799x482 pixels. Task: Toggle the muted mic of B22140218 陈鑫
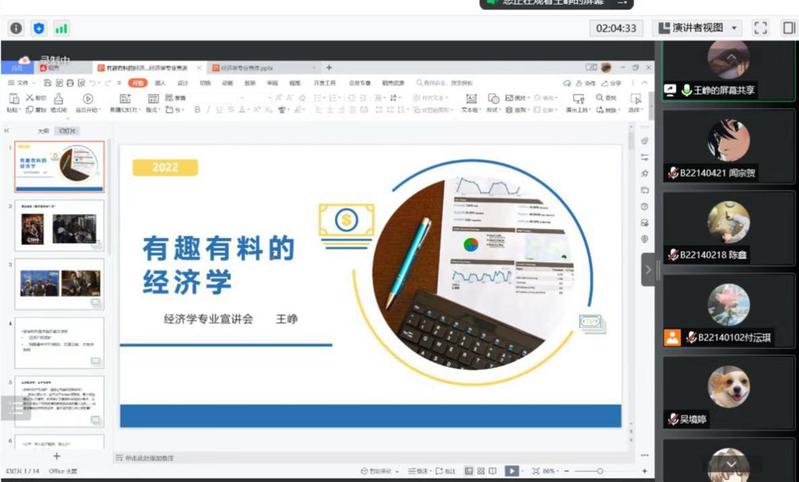674,254
